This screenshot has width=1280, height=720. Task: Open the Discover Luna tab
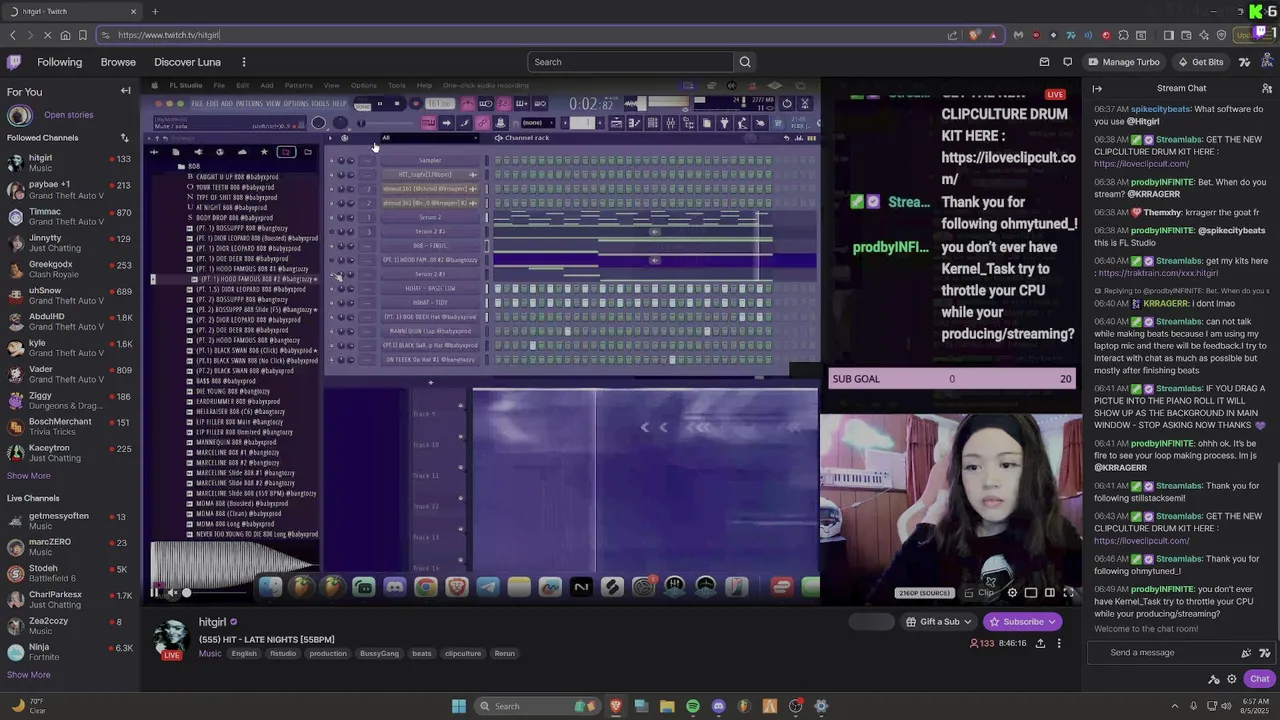(x=187, y=62)
